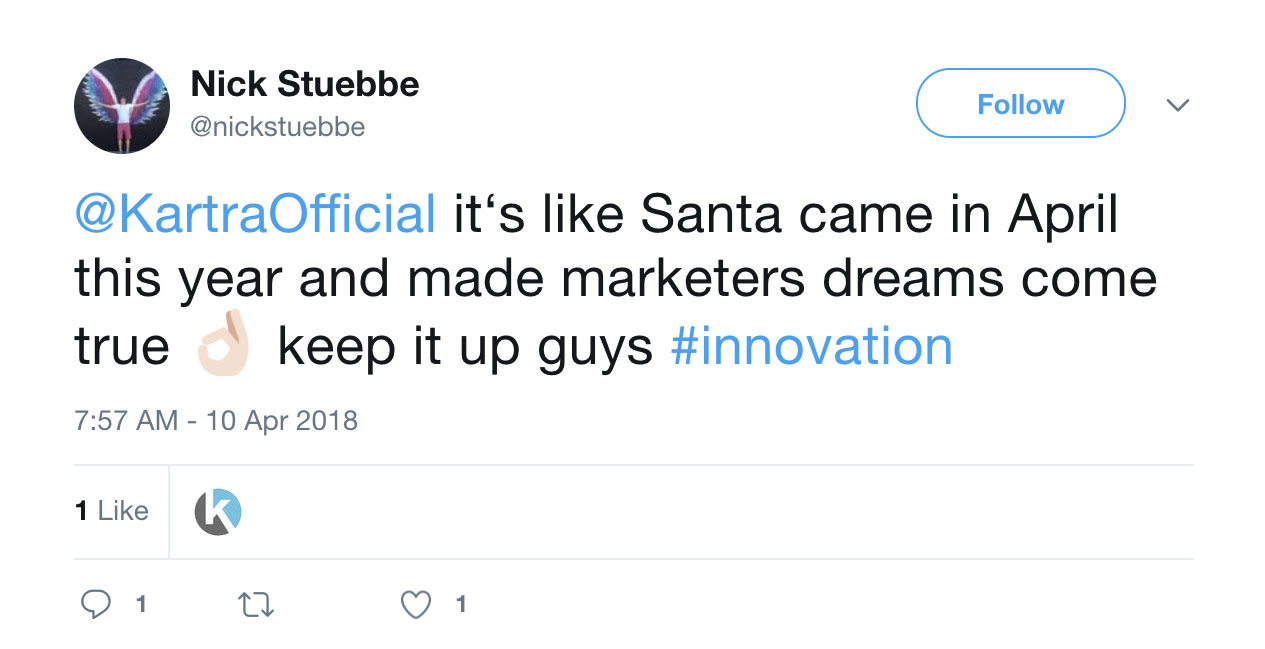Open the @nickstuebbe handle
The width and height of the screenshot is (1265, 649).
pyautogui.click(x=278, y=127)
